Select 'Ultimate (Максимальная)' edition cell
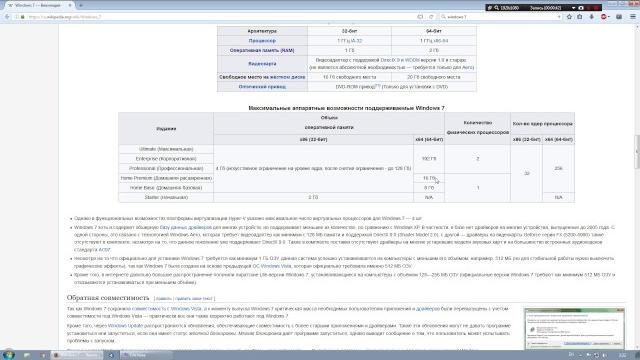Screen dimensions: 640x360 pos(166,149)
